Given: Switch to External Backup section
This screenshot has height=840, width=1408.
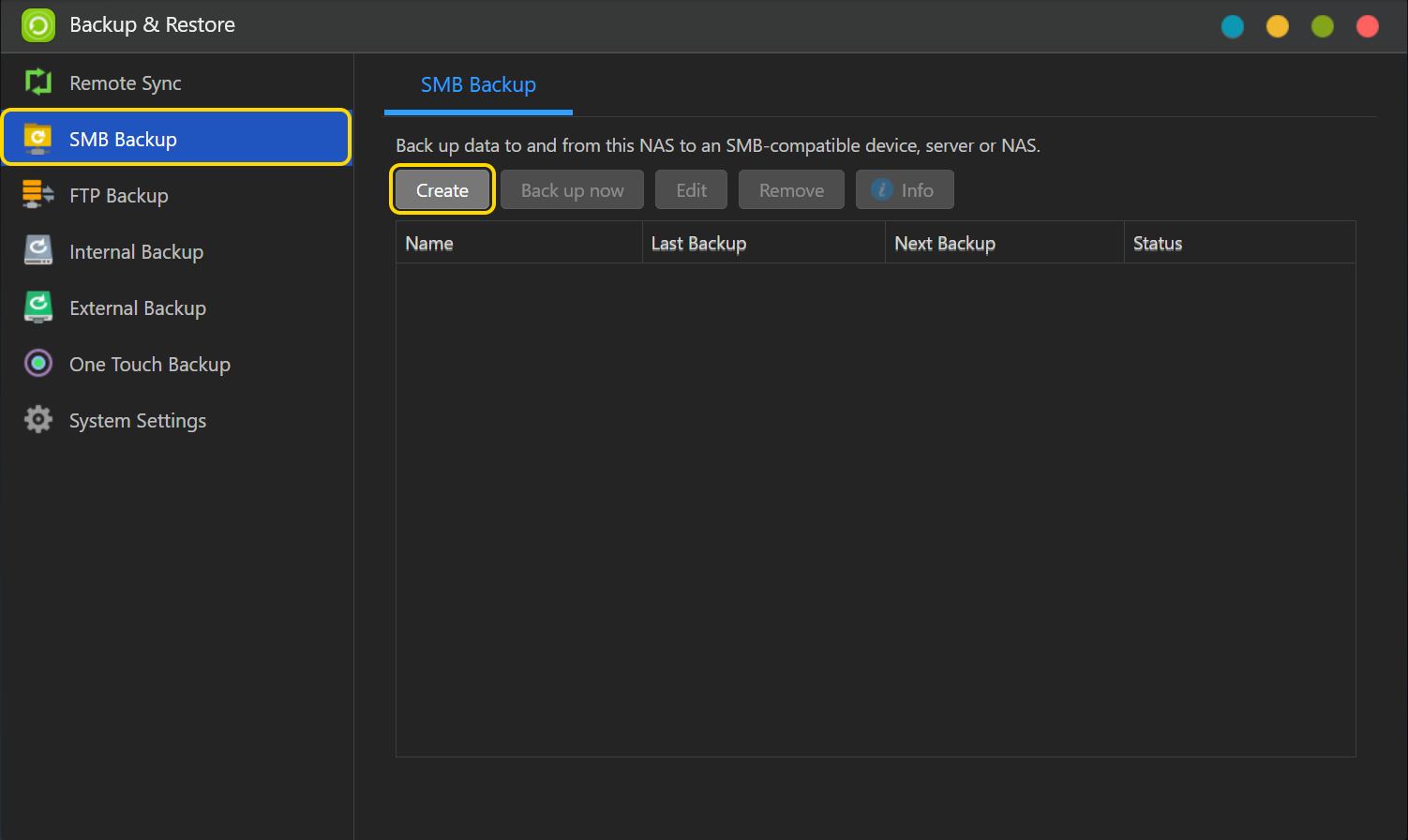Looking at the screenshot, I should pos(176,307).
